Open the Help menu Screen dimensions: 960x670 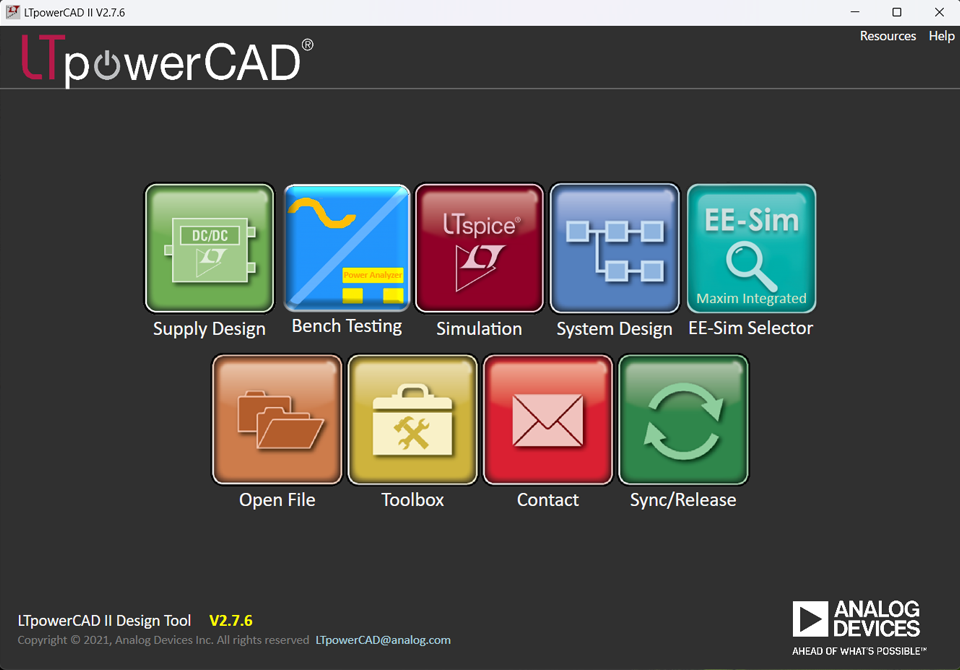coord(941,36)
